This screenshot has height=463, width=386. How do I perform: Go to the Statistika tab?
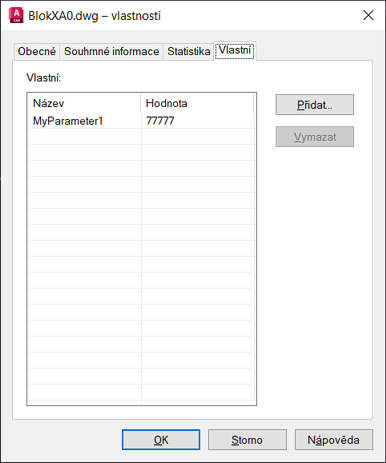[x=189, y=52]
